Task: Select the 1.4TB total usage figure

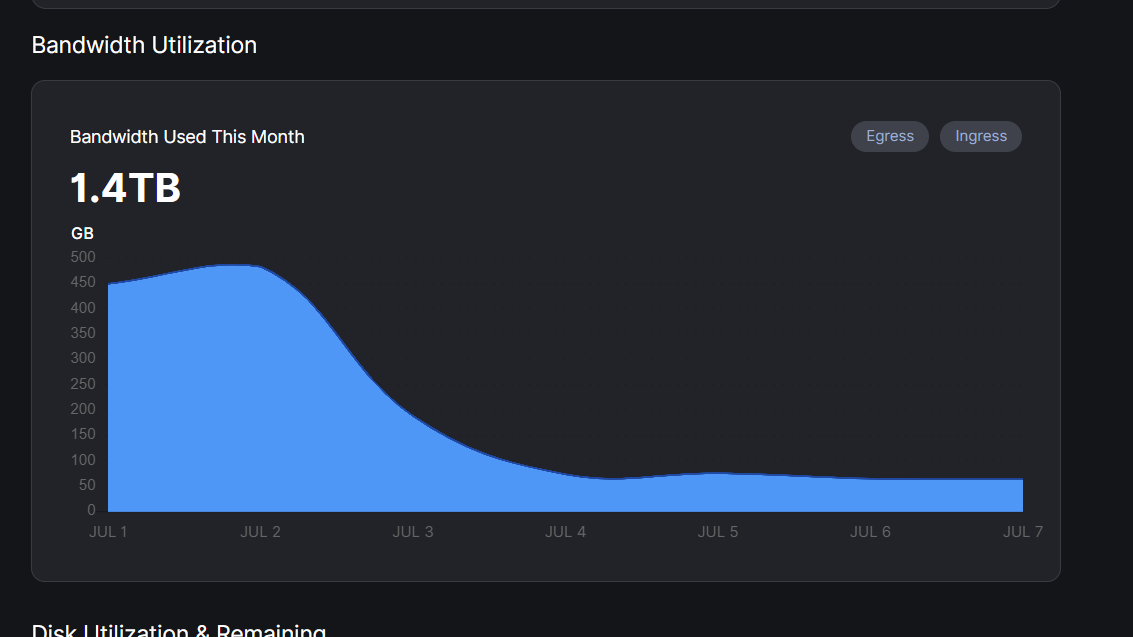Action: (x=125, y=188)
